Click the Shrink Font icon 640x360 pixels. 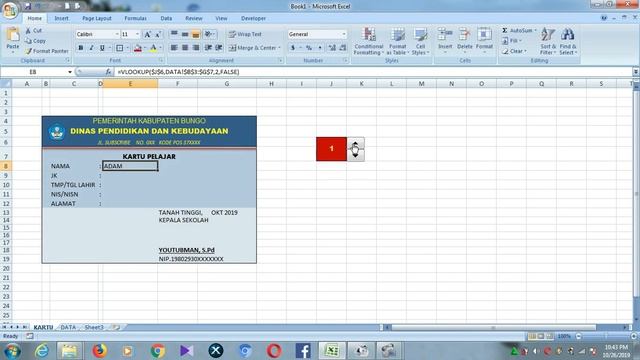158,34
